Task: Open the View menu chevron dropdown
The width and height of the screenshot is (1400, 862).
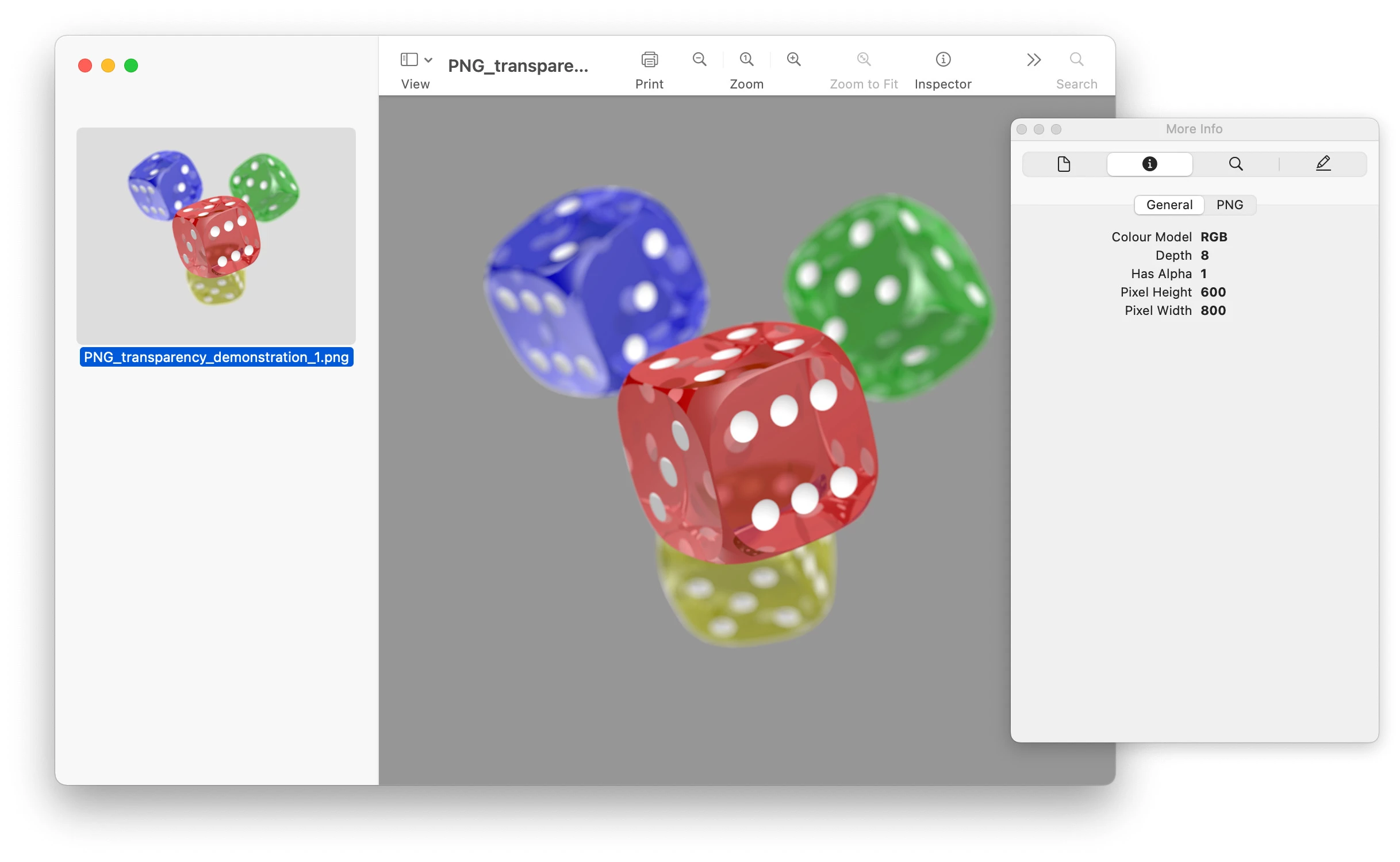Action: click(428, 60)
